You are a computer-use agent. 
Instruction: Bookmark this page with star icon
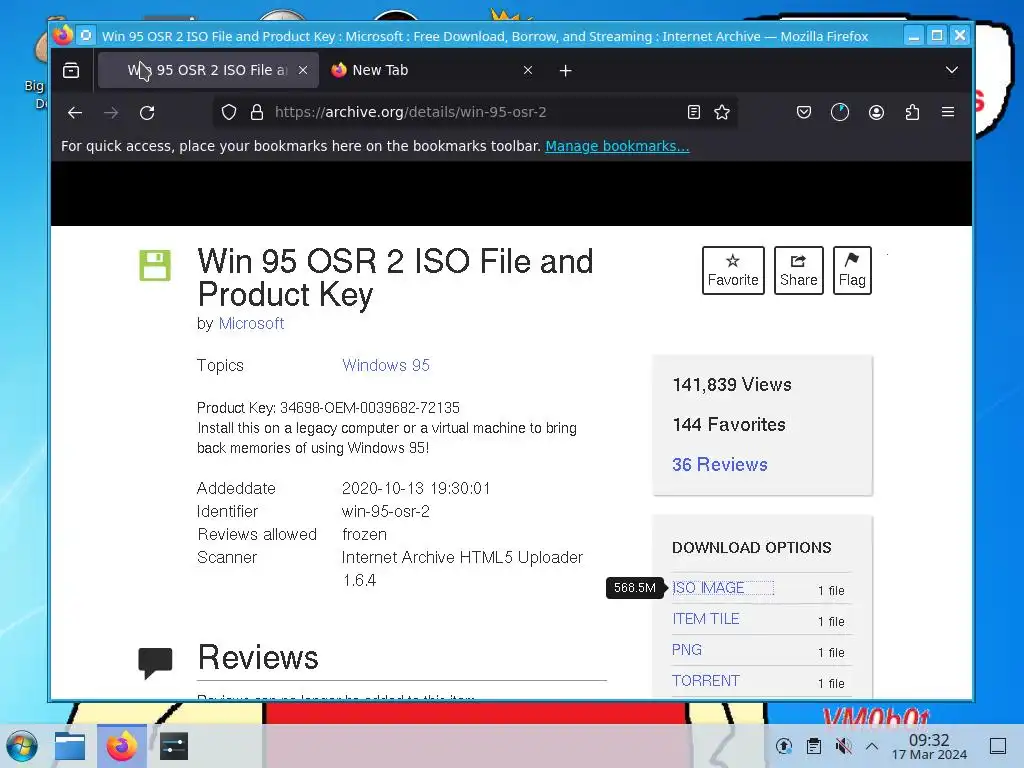(x=722, y=112)
